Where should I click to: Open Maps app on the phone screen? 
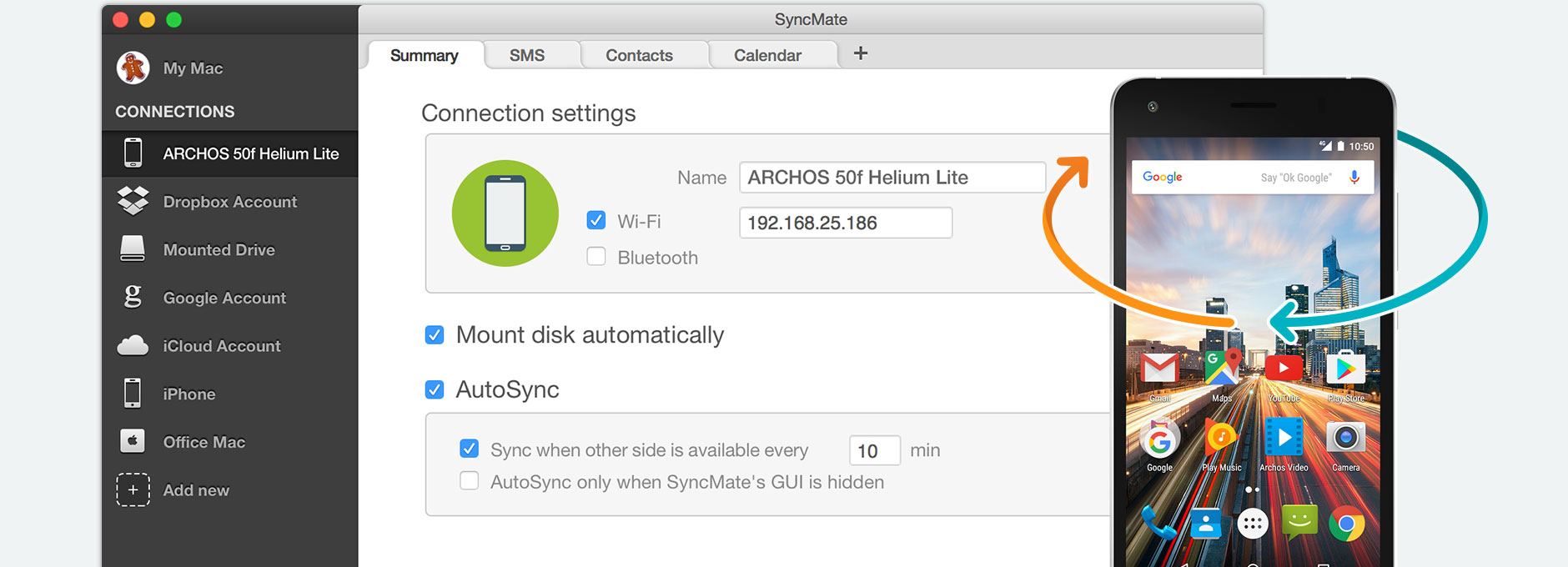1222,368
